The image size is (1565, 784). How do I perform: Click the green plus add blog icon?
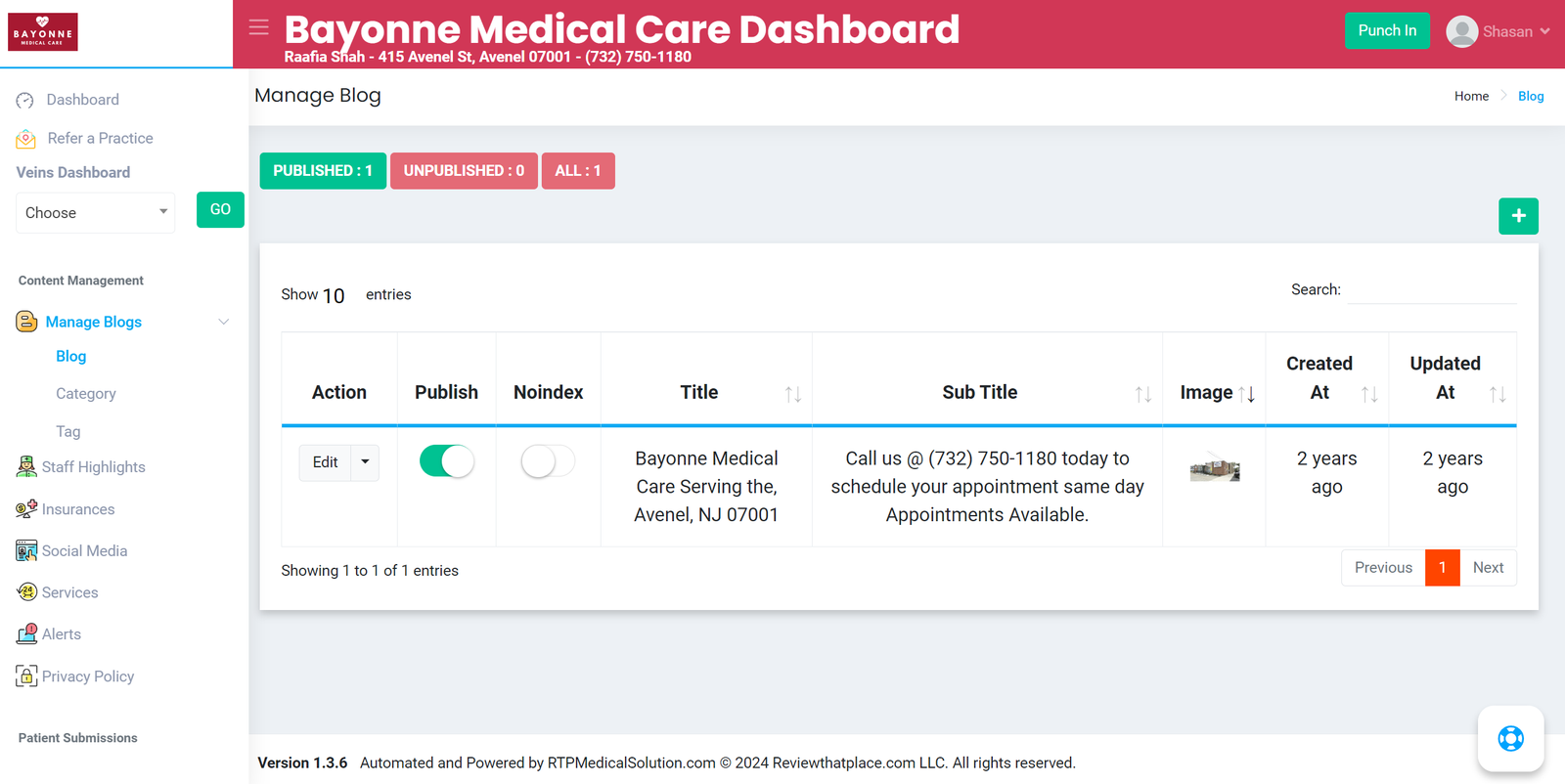coord(1518,216)
